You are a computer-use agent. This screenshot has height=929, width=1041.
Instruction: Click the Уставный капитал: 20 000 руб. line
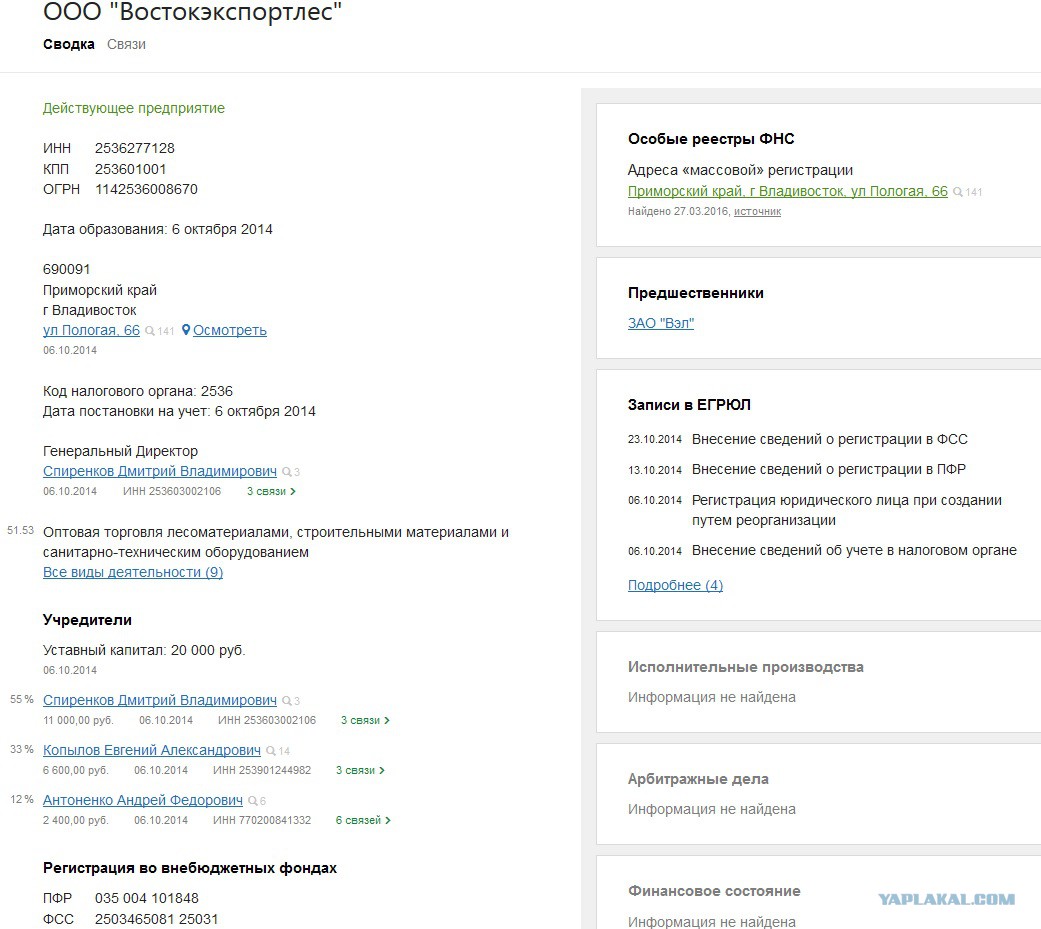[x=144, y=650]
